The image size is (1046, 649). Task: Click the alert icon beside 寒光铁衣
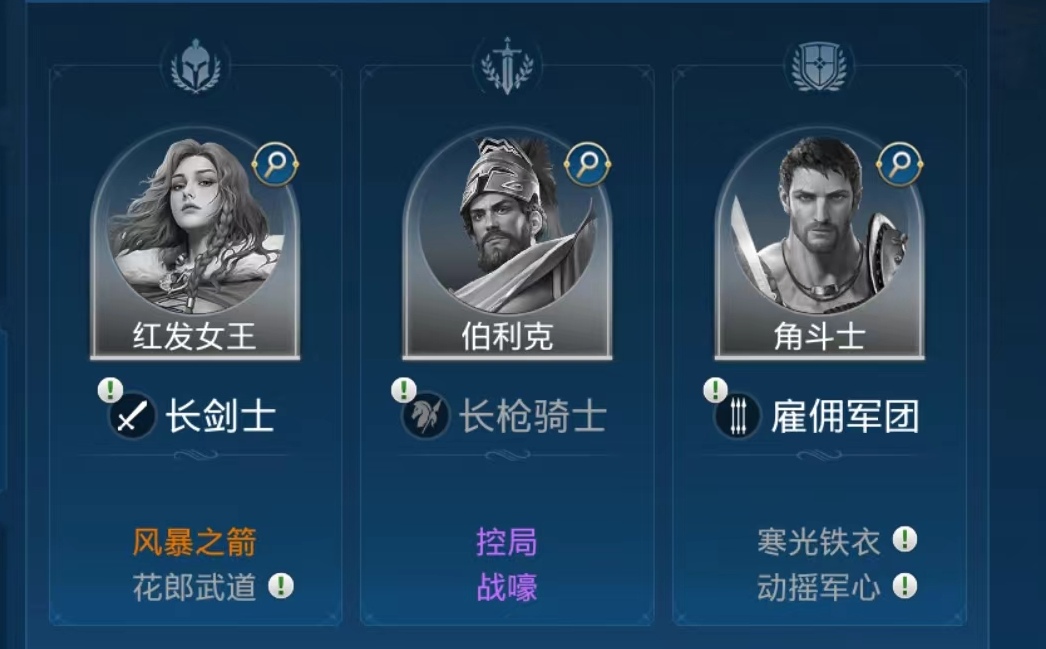point(905,539)
